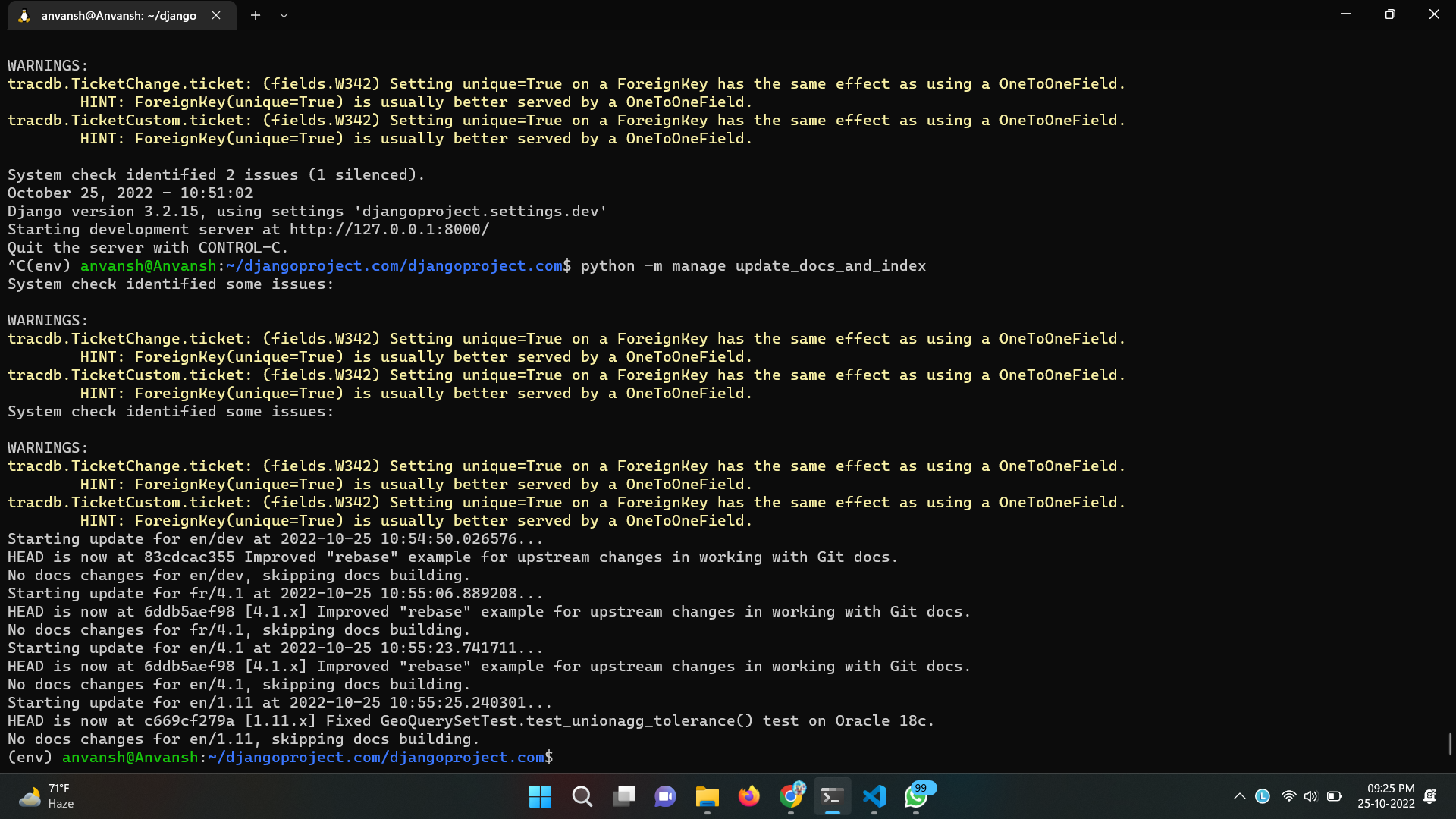The image size is (1456, 819).
Task: Open the Windows Start menu
Action: pos(540,797)
